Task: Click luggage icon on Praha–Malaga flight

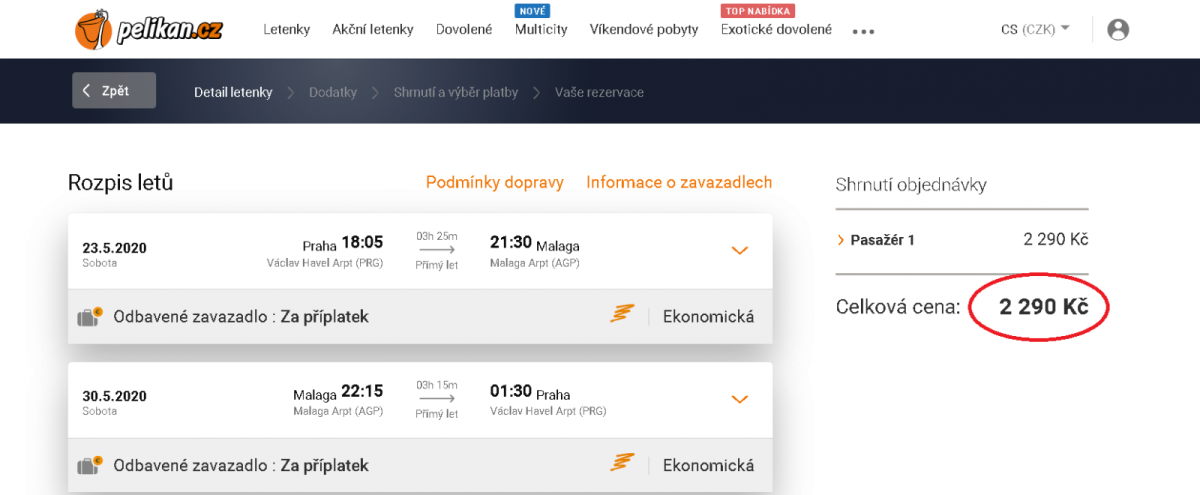Action: coord(92,317)
